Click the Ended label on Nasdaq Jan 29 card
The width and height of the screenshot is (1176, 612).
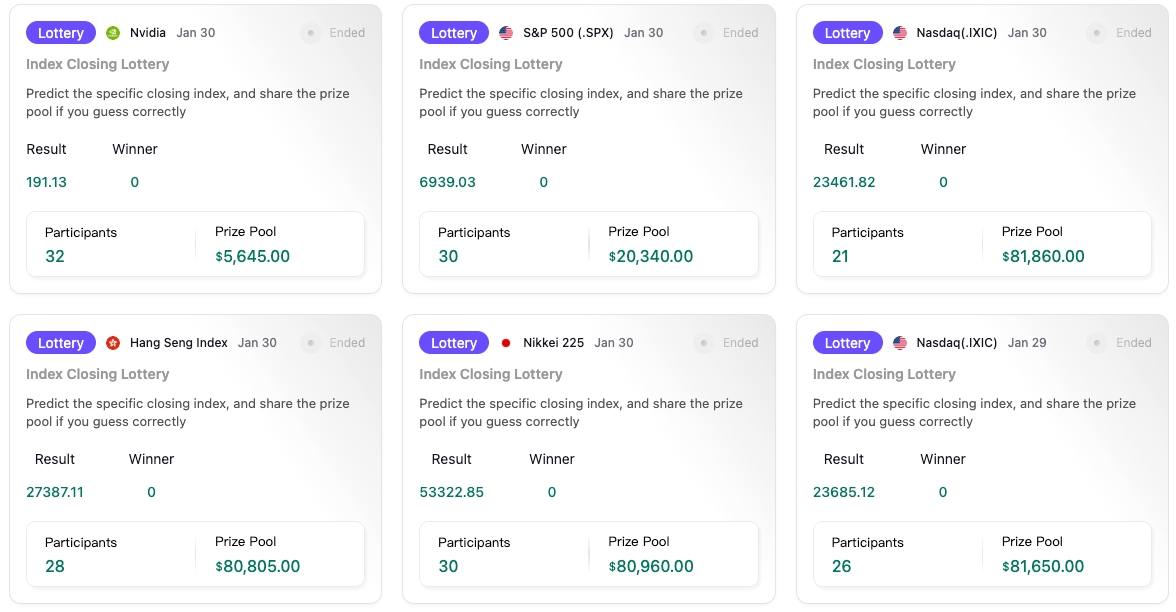point(1133,343)
